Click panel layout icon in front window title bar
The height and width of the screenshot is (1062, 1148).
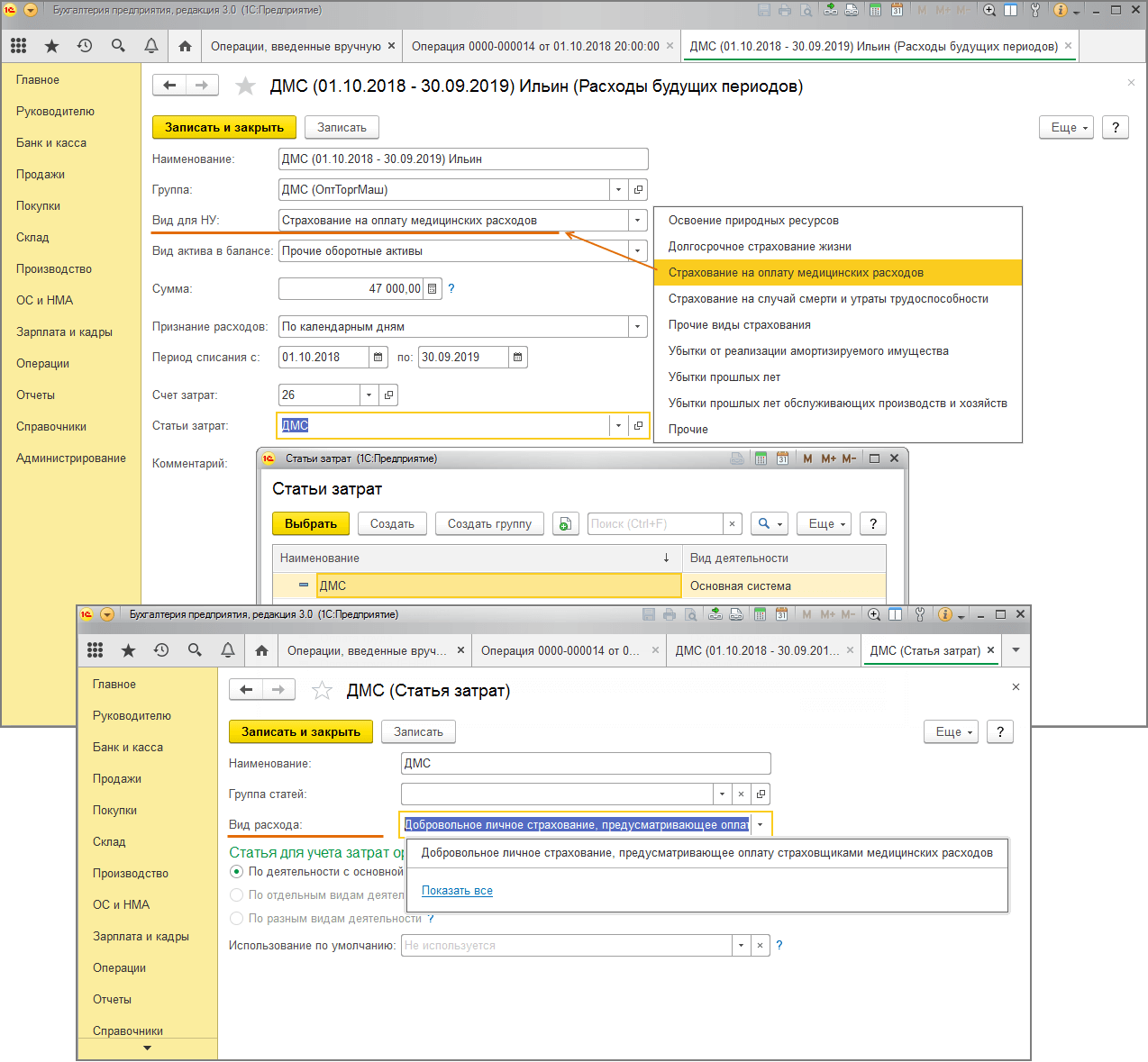click(x=895, y=614)
